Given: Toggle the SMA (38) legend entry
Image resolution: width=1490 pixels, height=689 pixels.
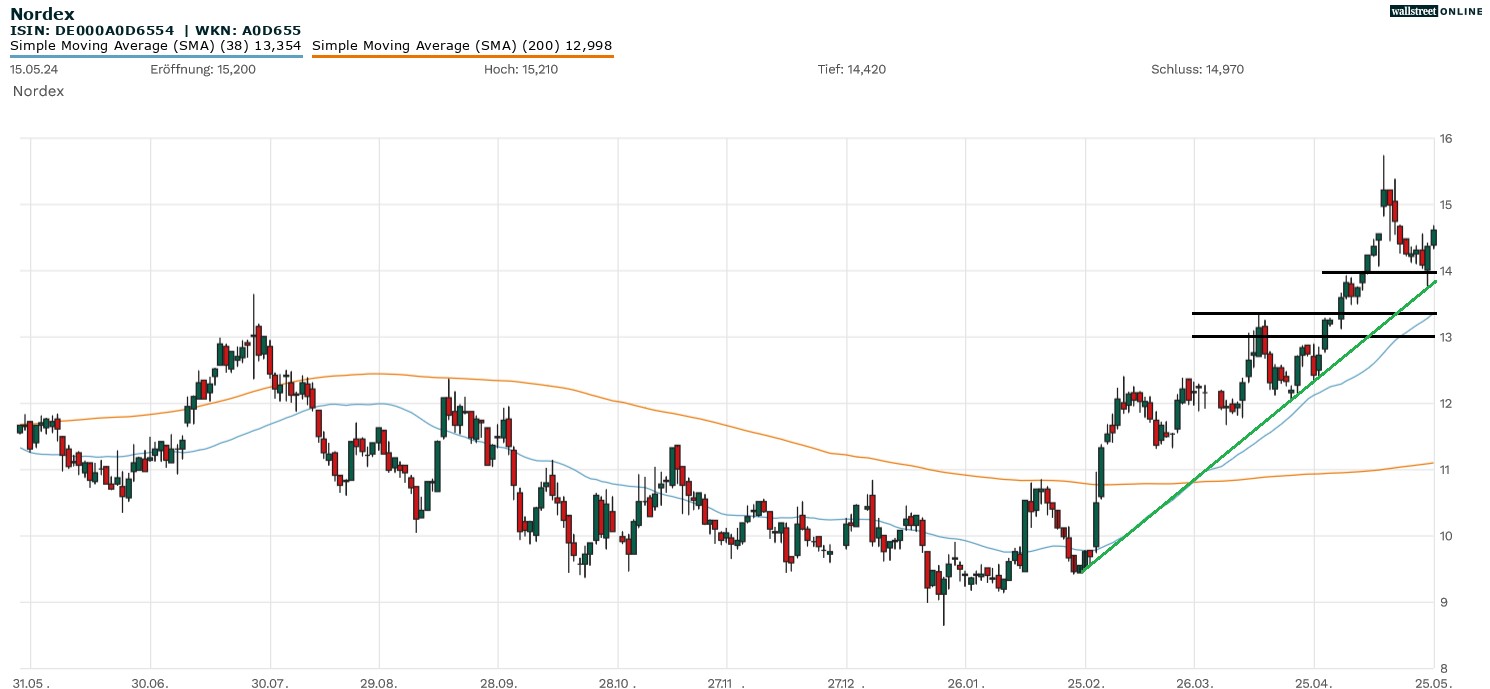Looking at the screenshot, I should coord(156,45).
